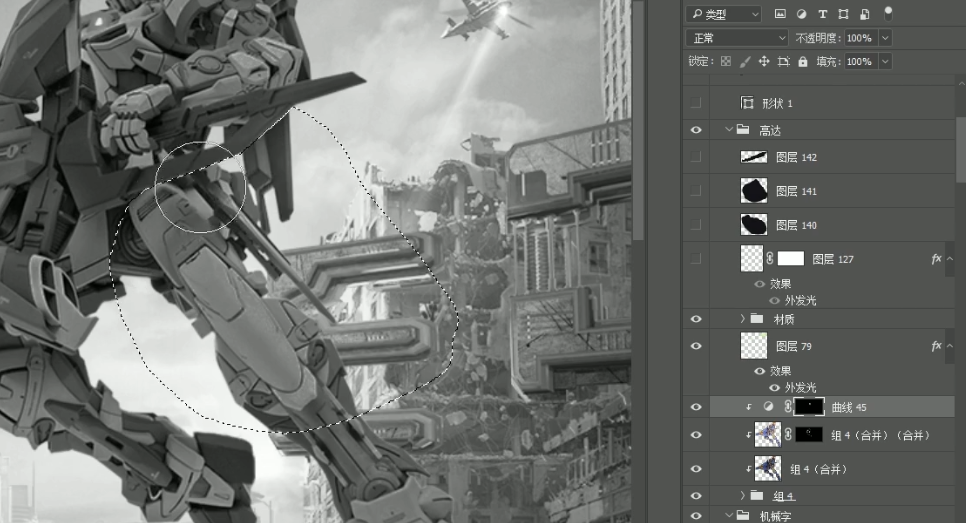Click the 机械字 group folder icon
The image size is (966, 523).
(743, 516)
